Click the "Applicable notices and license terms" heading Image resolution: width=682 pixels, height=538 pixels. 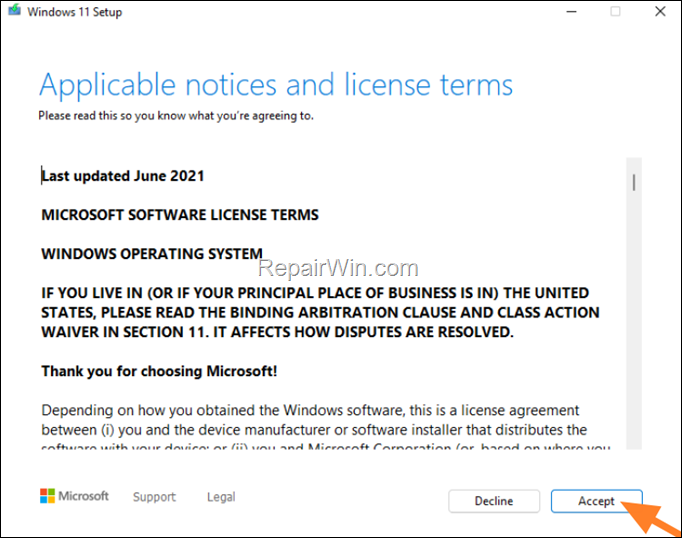(x=276, y=86)
